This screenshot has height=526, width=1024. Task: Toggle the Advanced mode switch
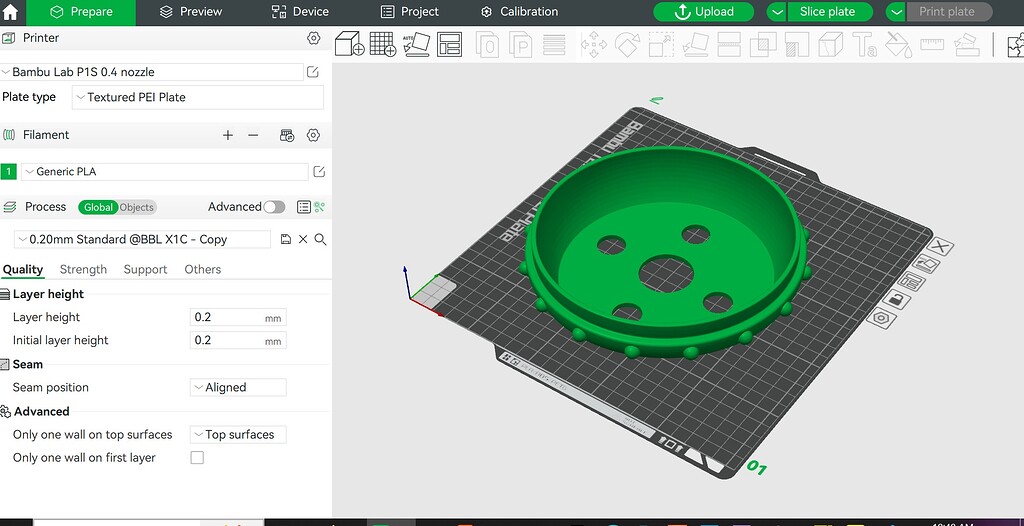click(x=274, y=207)
